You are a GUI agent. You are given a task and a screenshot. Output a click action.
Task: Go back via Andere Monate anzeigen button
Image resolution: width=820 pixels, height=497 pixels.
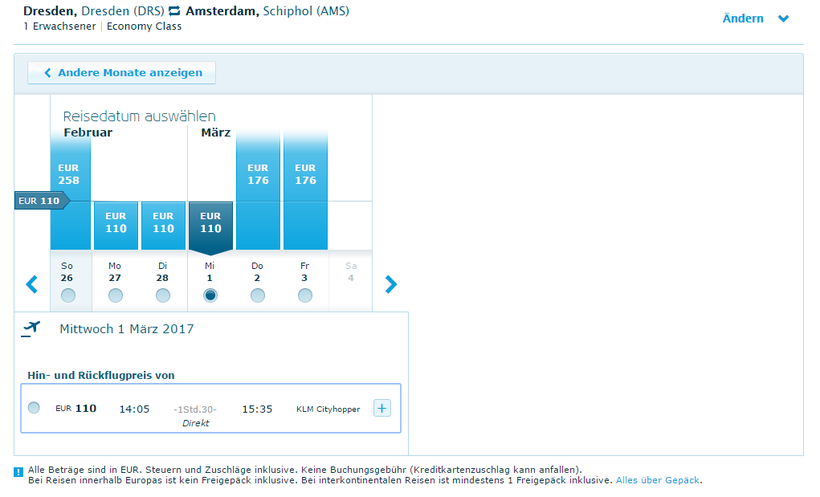point(121,73)
